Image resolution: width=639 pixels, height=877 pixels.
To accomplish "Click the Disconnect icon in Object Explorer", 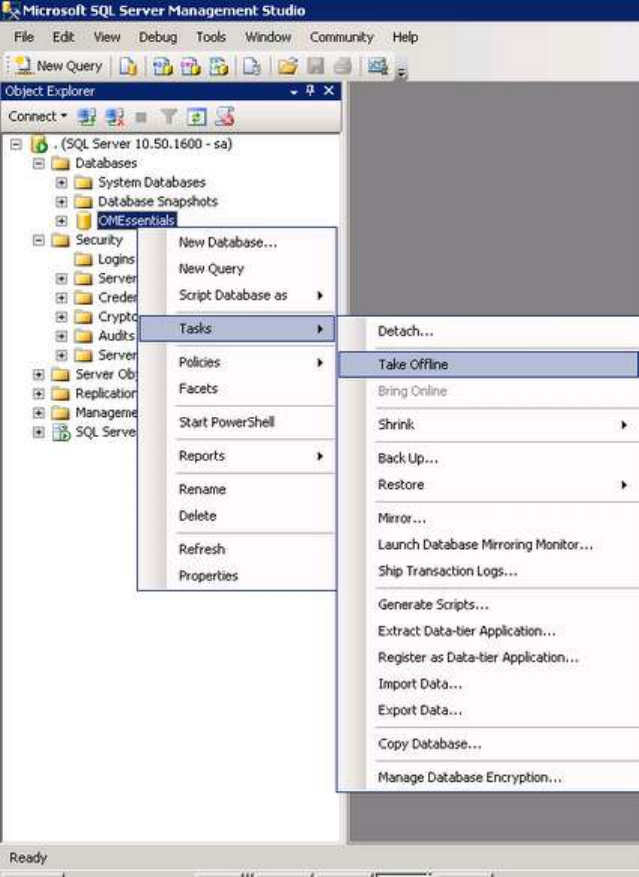I will pyautogui.click(x=115, y=117).
